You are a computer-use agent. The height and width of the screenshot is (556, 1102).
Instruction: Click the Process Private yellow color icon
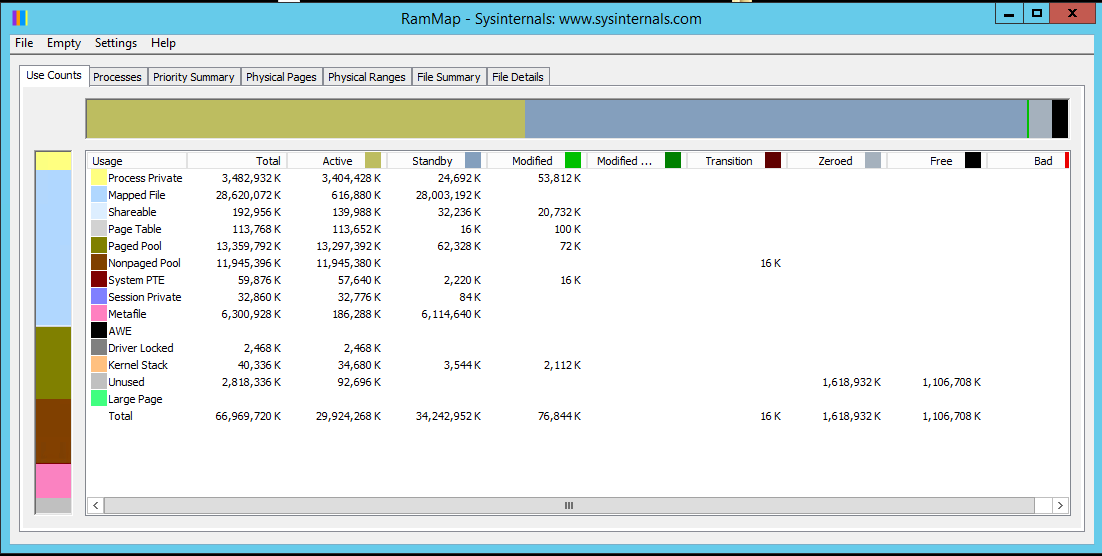[x=98, y=178]
